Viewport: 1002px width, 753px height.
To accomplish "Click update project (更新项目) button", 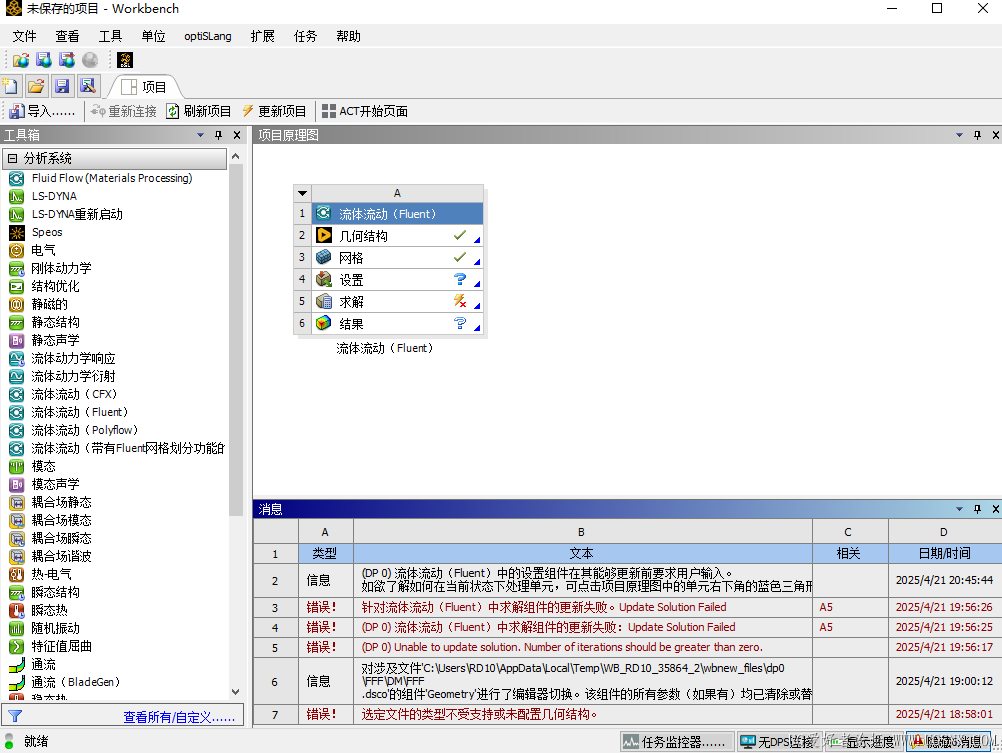I will [274, 111].
